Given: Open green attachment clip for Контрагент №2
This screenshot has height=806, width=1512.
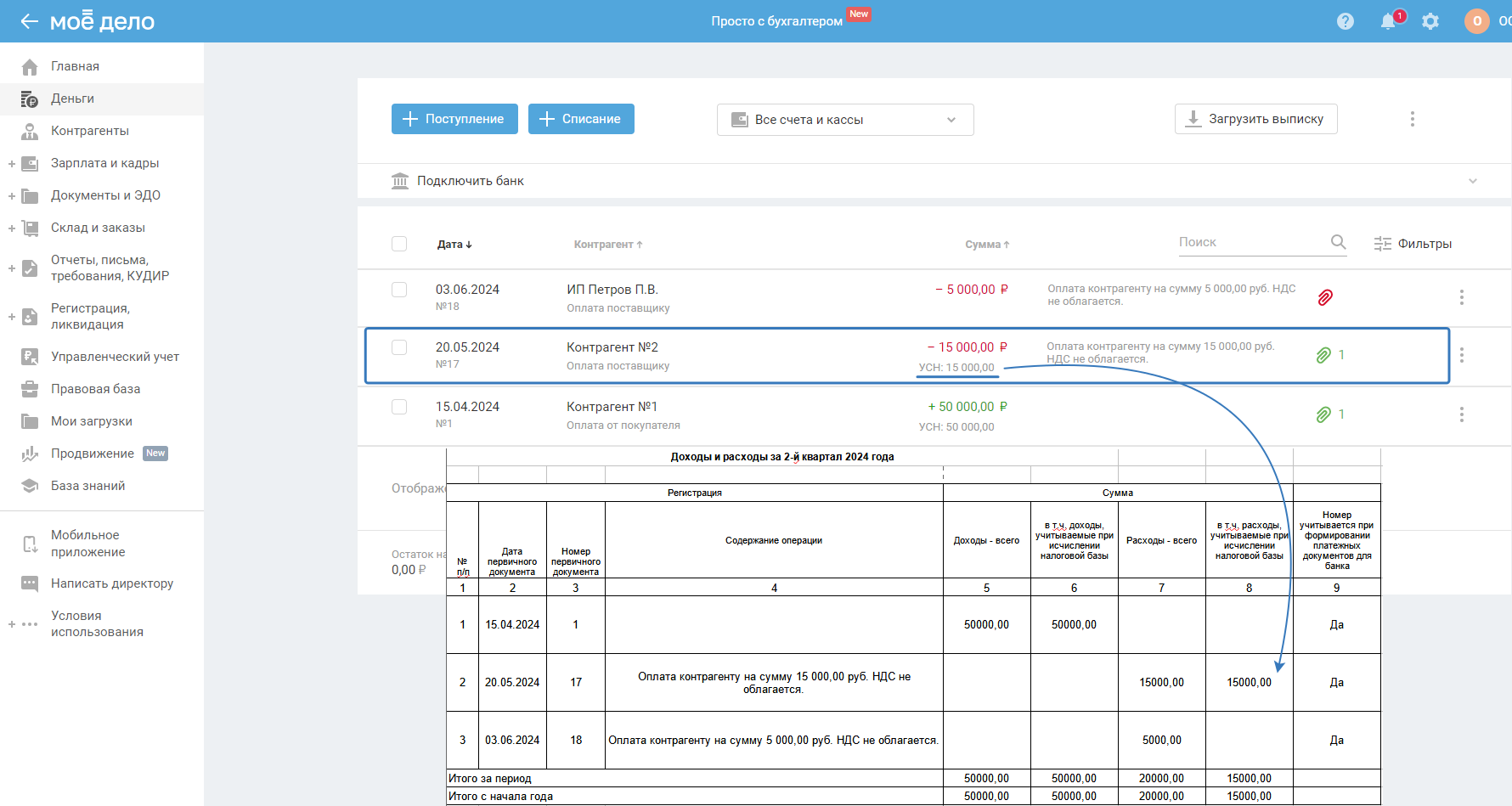Looking at the screenshot, I should pos(1323,355).
